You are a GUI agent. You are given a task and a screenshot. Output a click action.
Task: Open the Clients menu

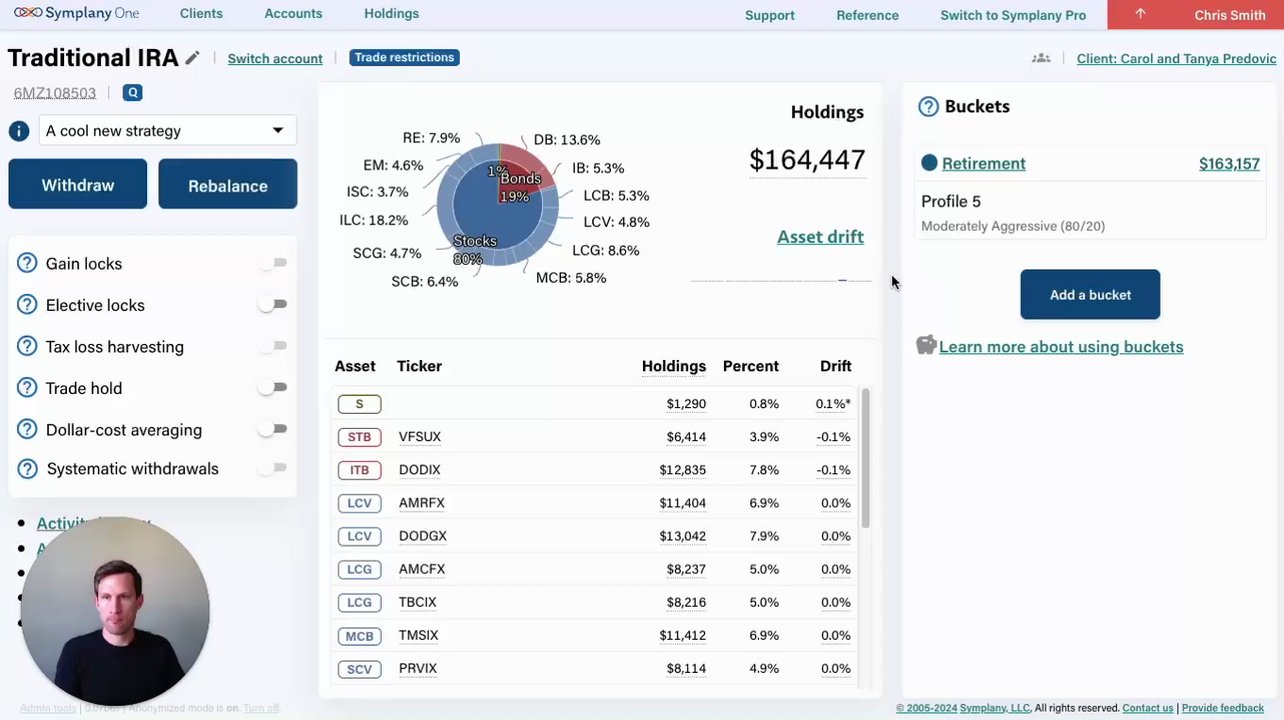pos(201,14)
